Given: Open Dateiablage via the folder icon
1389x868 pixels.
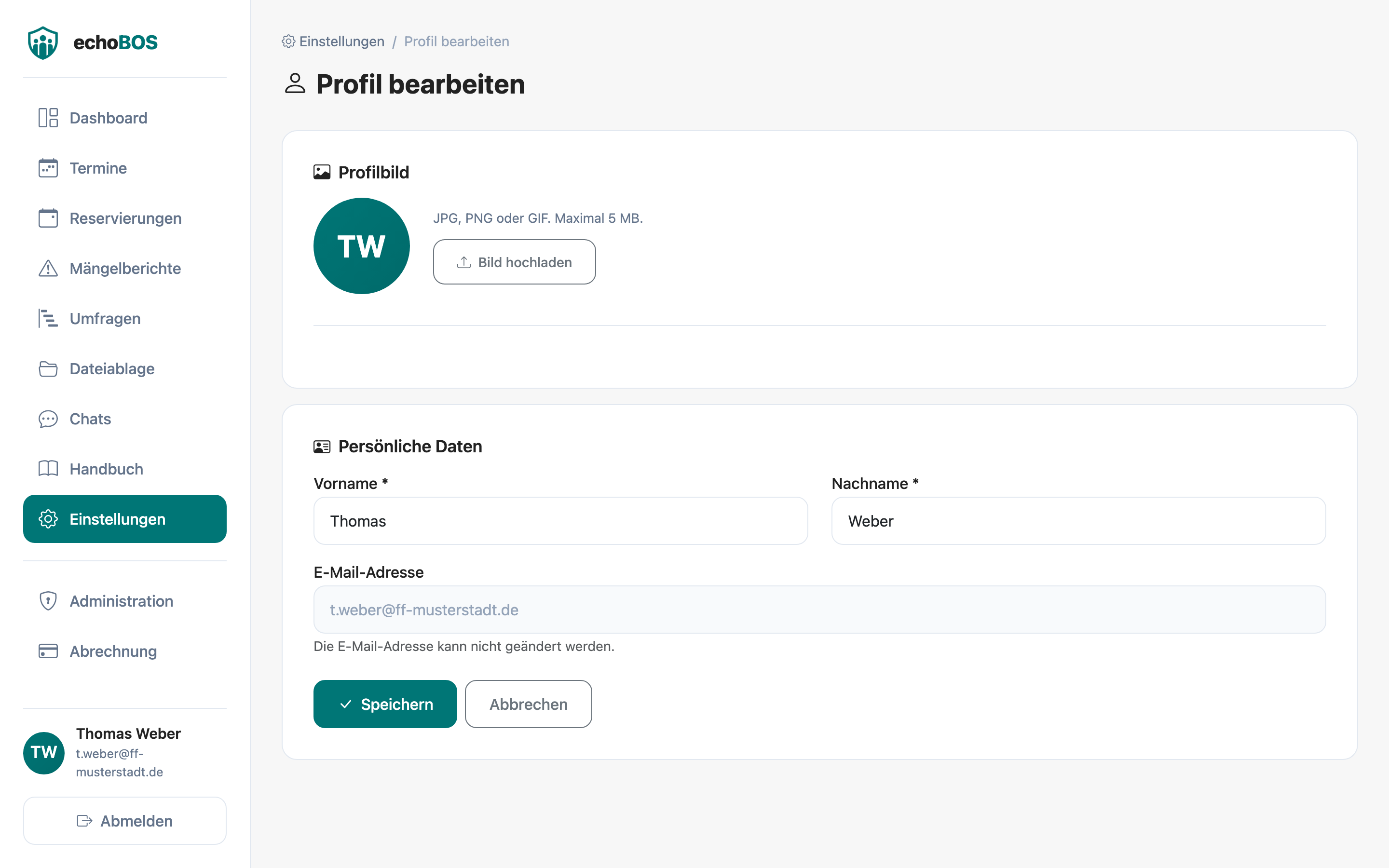Looking at the screenshot, I should [x=48, y=368].
